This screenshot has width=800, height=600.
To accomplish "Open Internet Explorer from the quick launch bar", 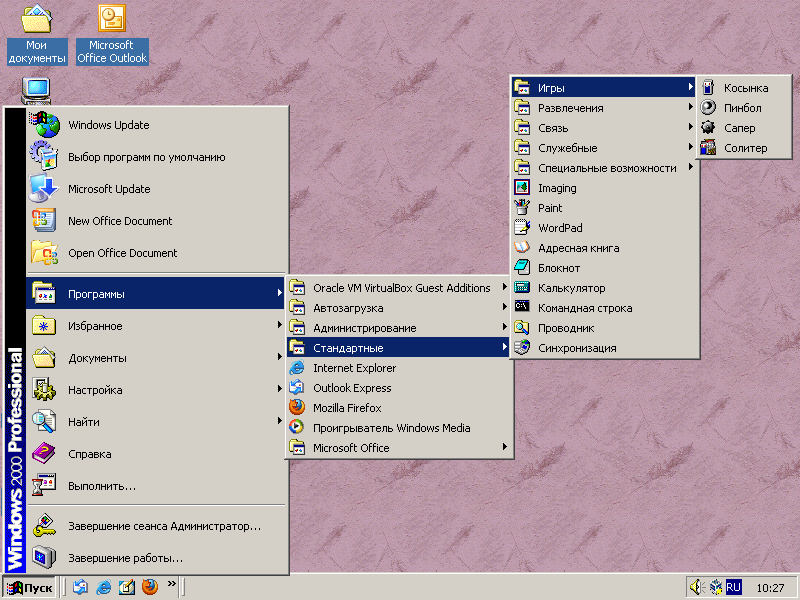I will [x=104, y=587].
